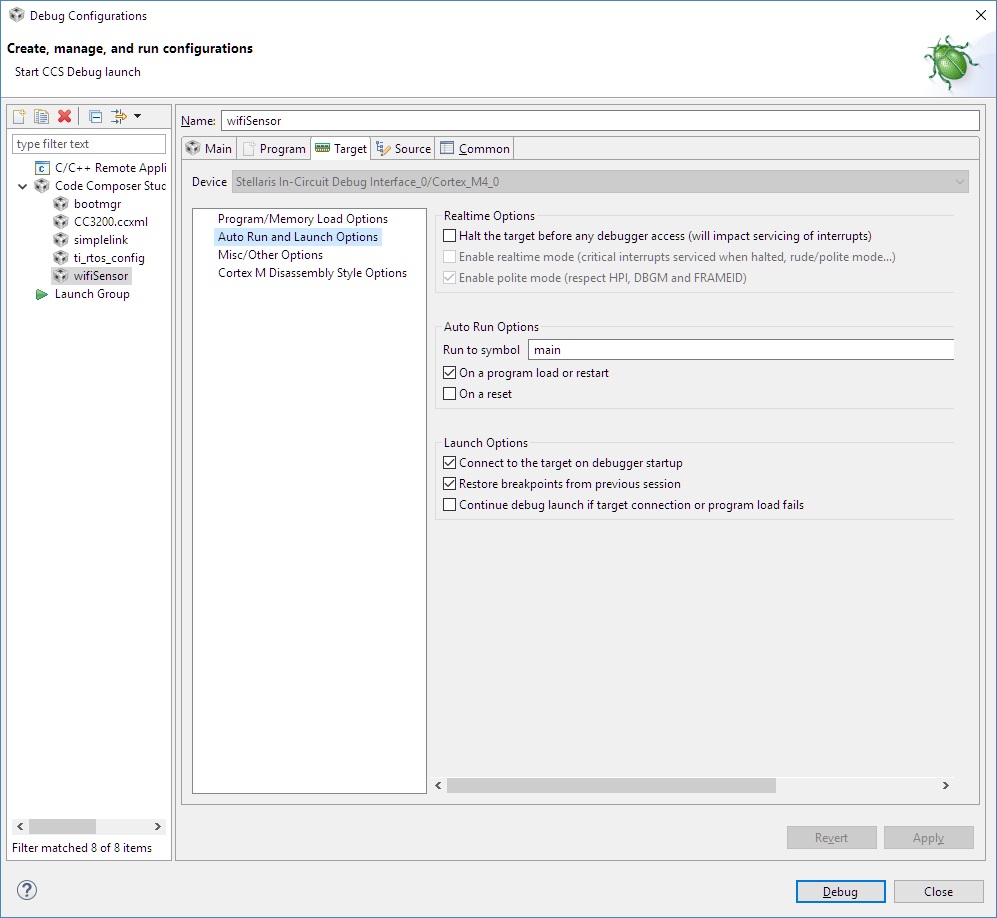Click the Debug Configurations title bar icon
Image resolution: width=997 pixels, height=918 pixels.
17,15
